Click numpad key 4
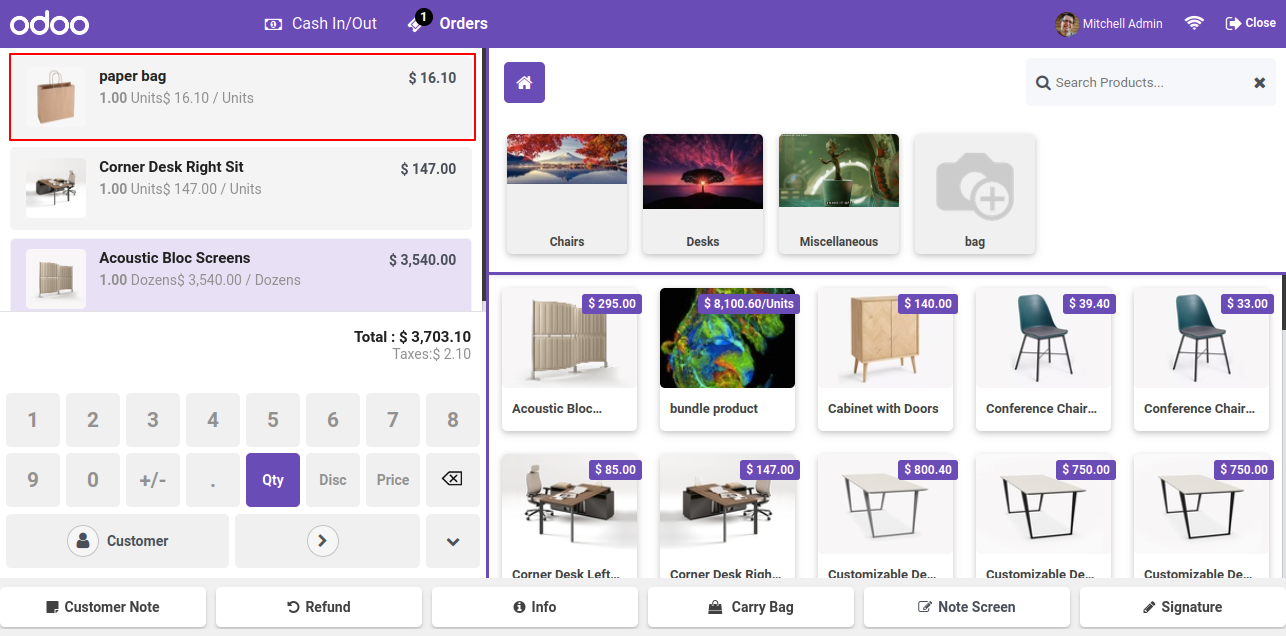 (213, 420)
